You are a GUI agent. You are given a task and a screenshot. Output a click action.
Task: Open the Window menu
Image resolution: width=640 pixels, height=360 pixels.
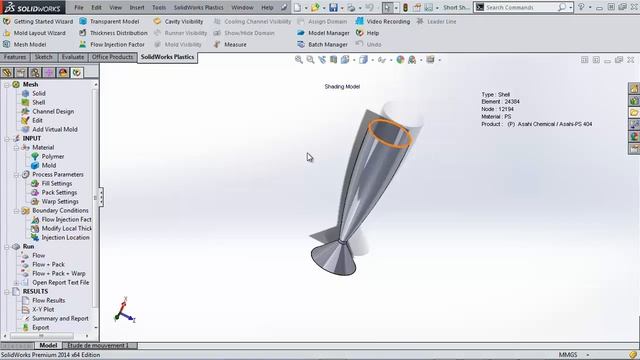[x=242, y=7]
